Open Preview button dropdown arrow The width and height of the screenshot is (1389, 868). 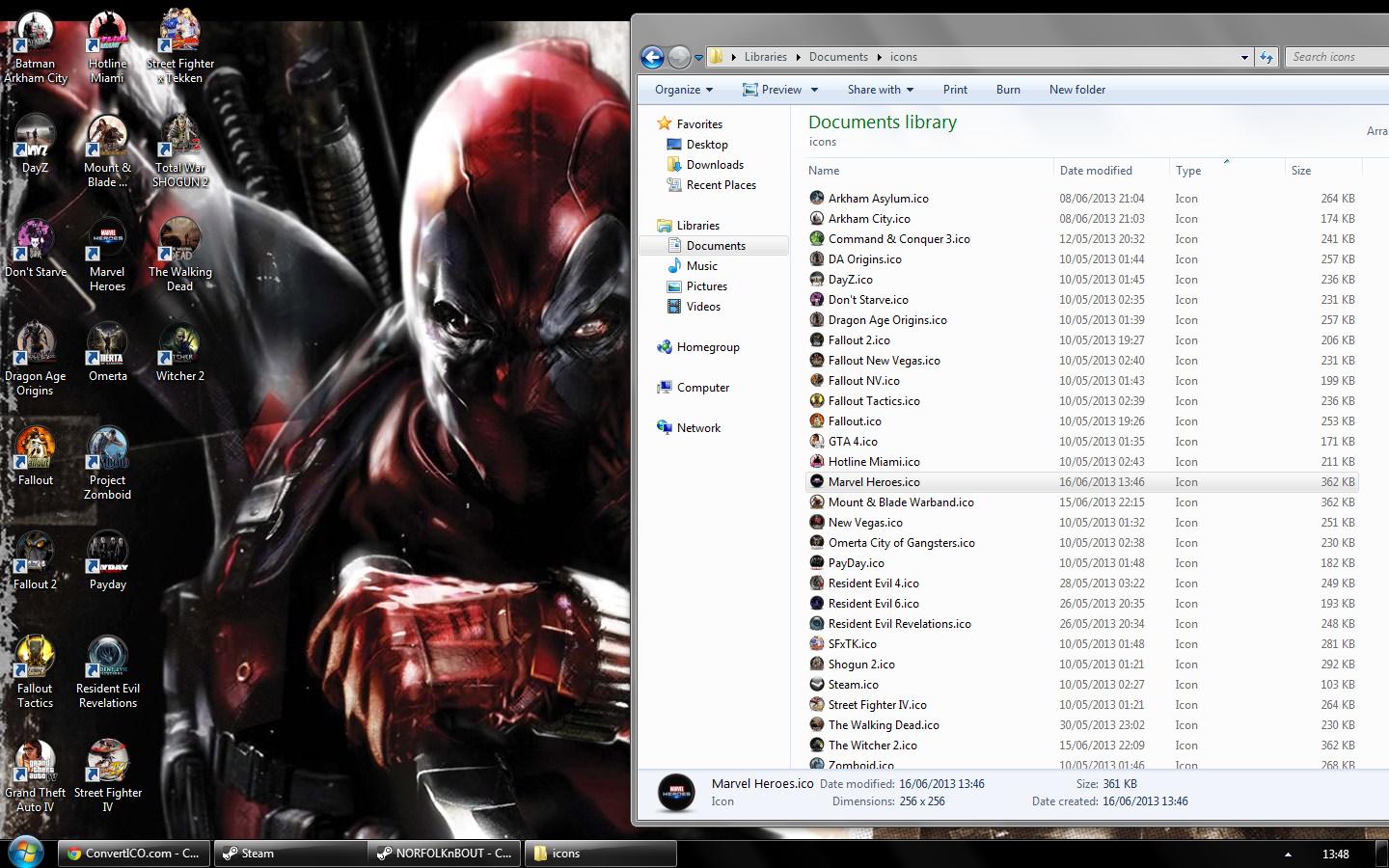pyautogui.click(x=814, y=90)
